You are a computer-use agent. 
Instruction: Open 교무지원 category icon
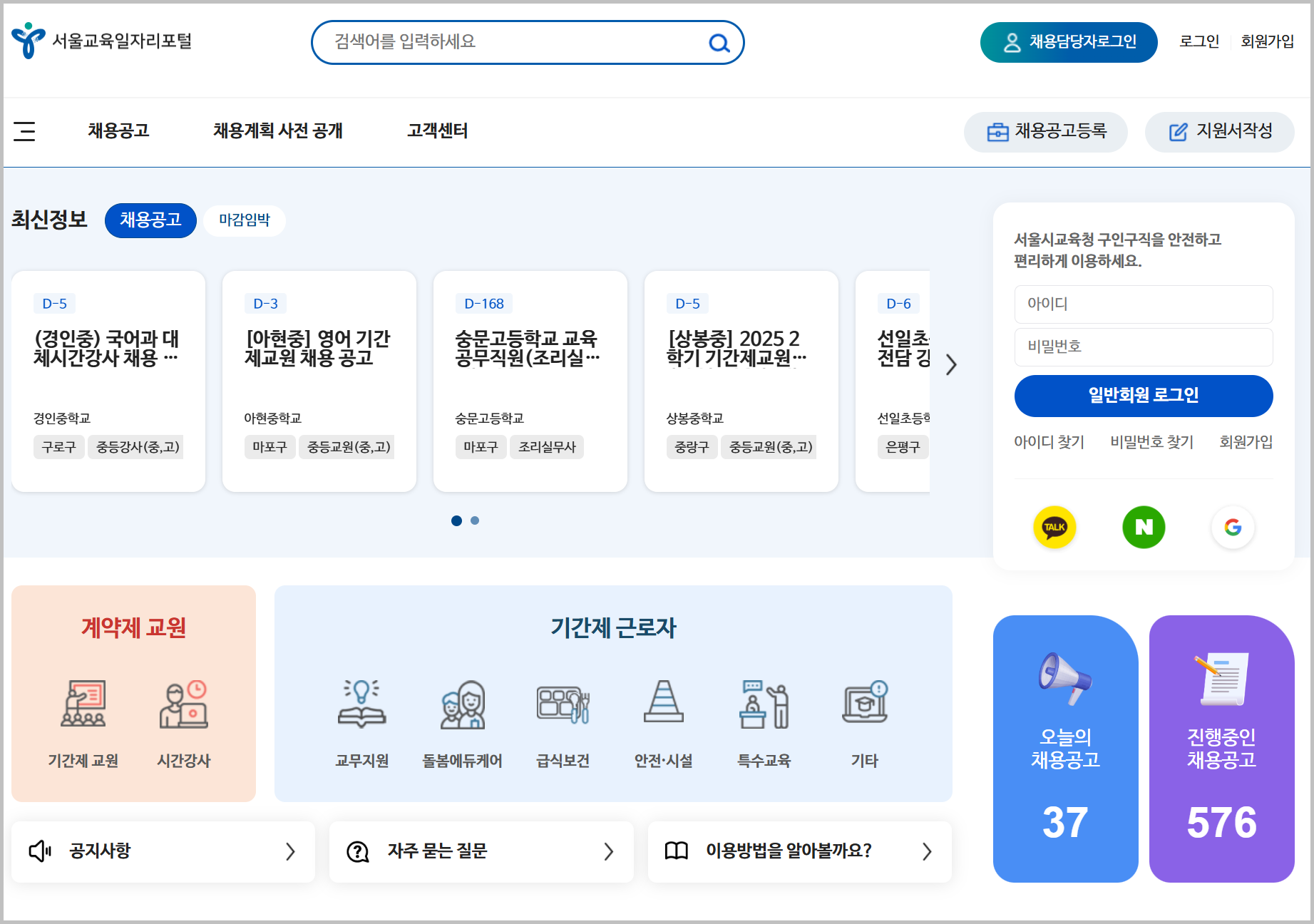click(362, 704)
